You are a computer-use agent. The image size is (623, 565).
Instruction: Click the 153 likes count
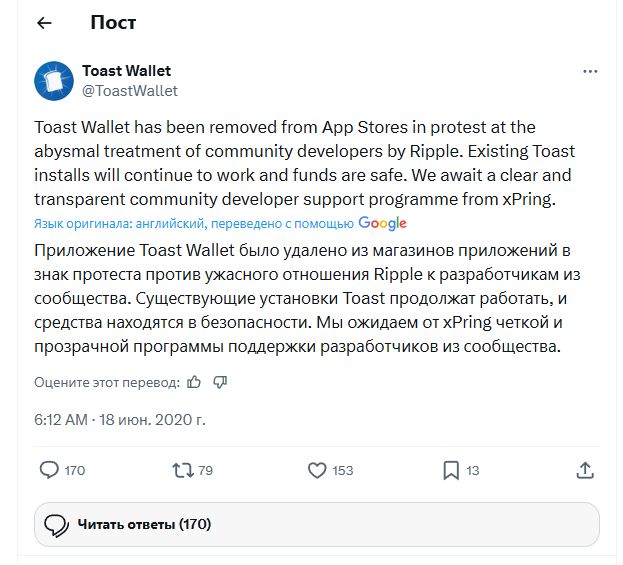coord(343,470)
